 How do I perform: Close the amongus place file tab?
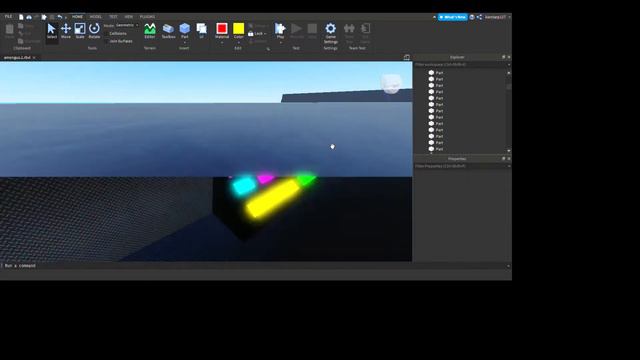point(34,58)
